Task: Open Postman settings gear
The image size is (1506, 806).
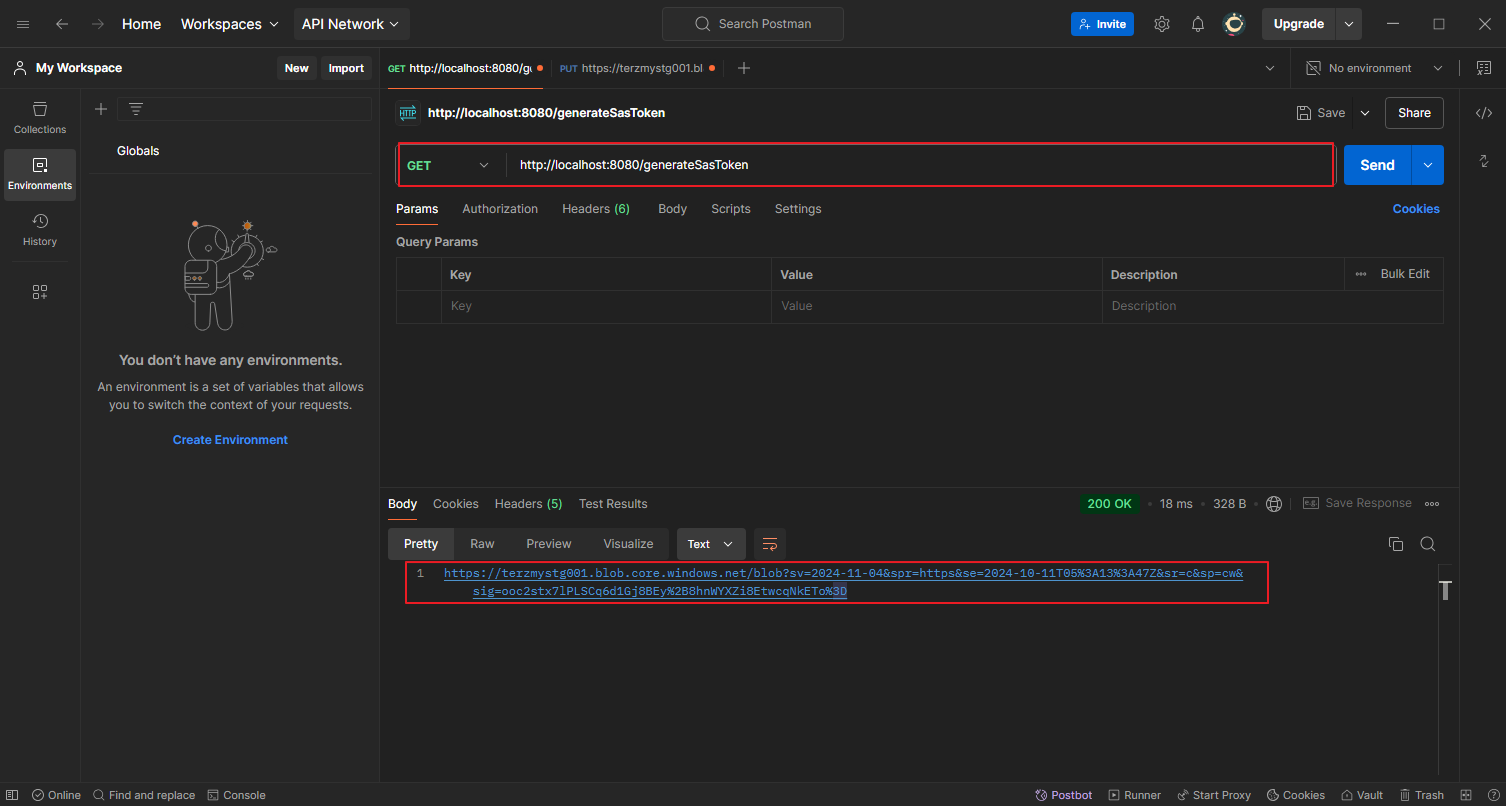Action: coord(1161,24)
